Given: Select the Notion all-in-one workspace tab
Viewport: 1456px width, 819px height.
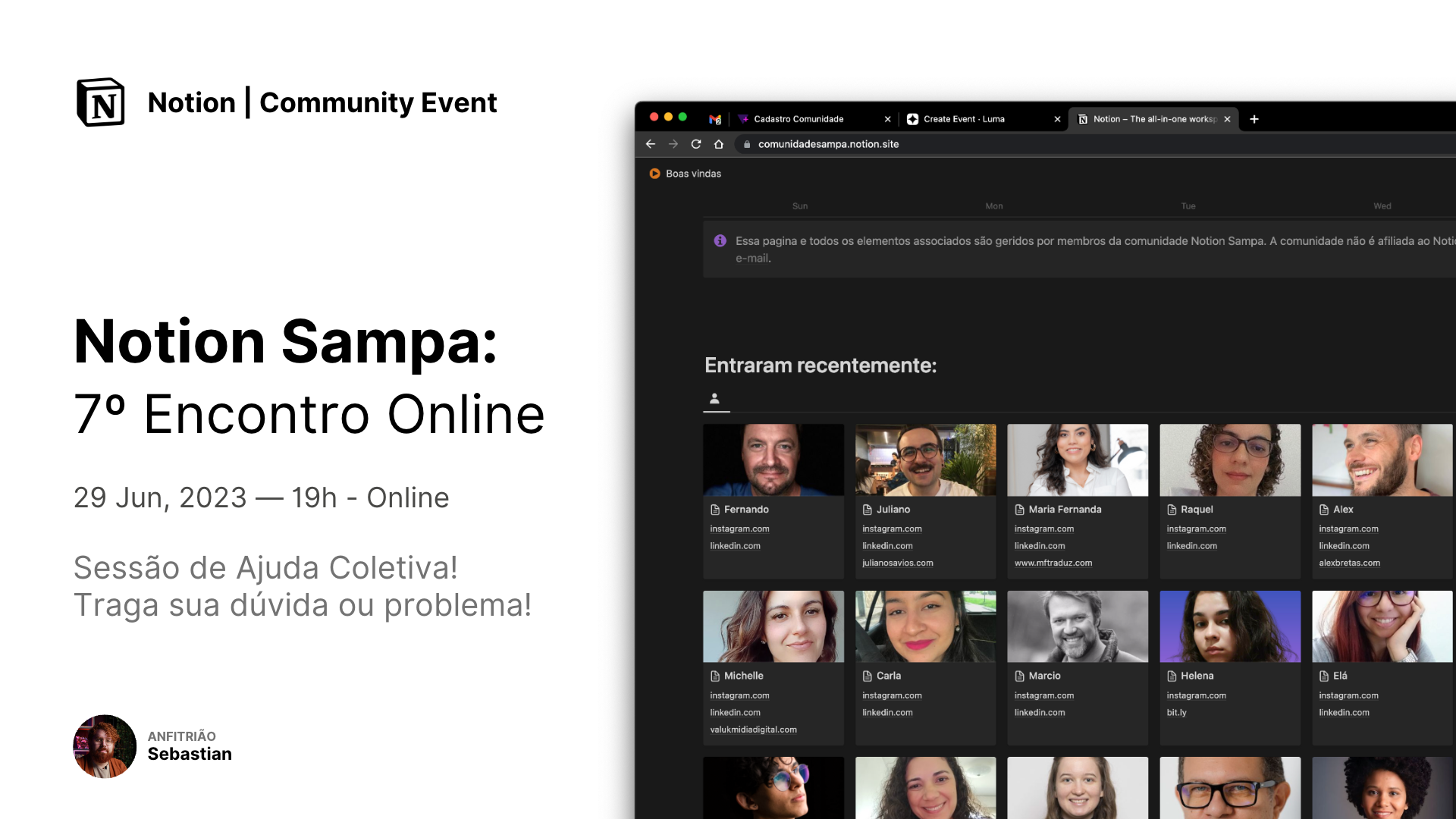Looking at the screenshot, I should 1153,119.
